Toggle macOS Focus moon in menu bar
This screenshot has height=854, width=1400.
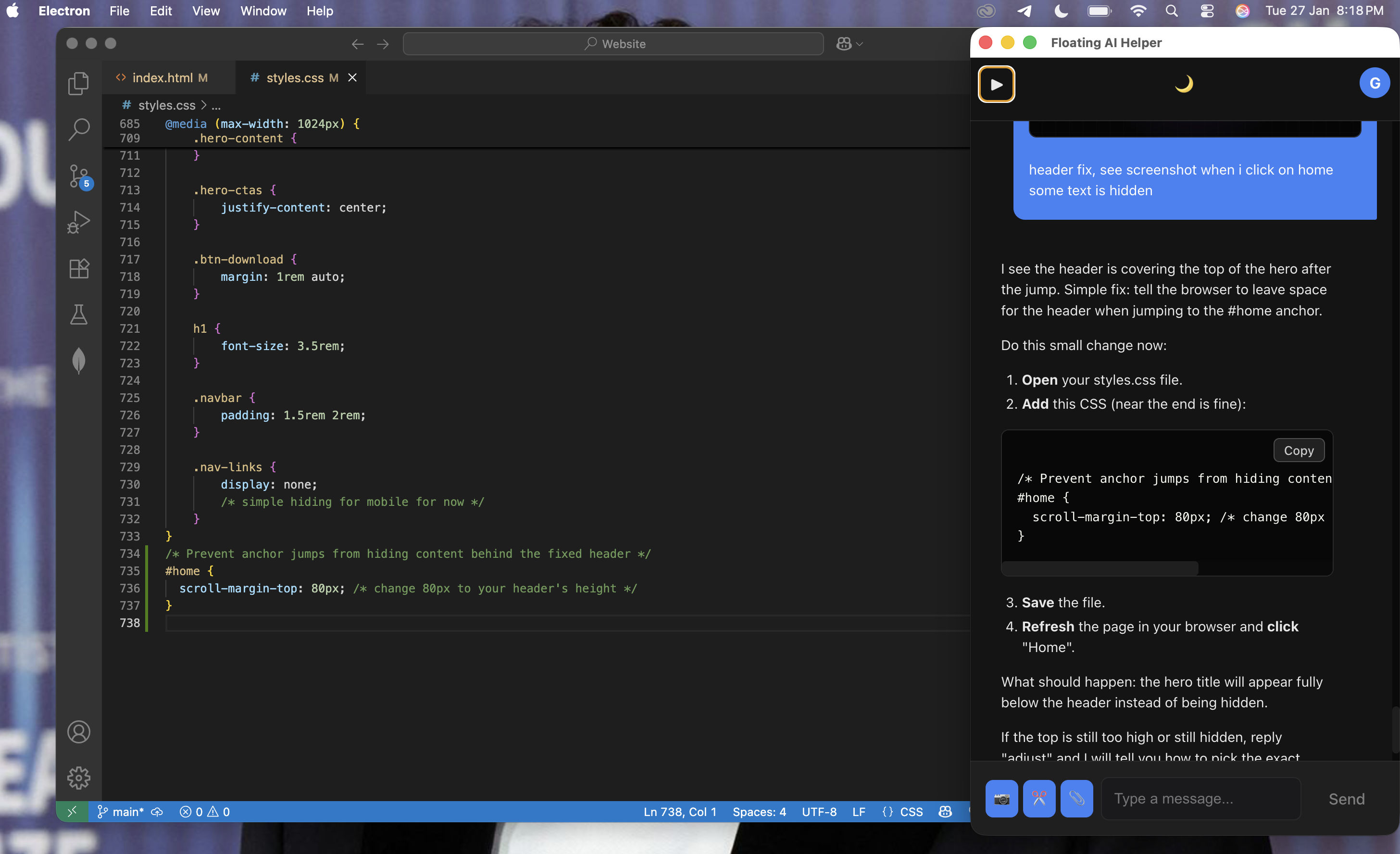pos(1061,11)
